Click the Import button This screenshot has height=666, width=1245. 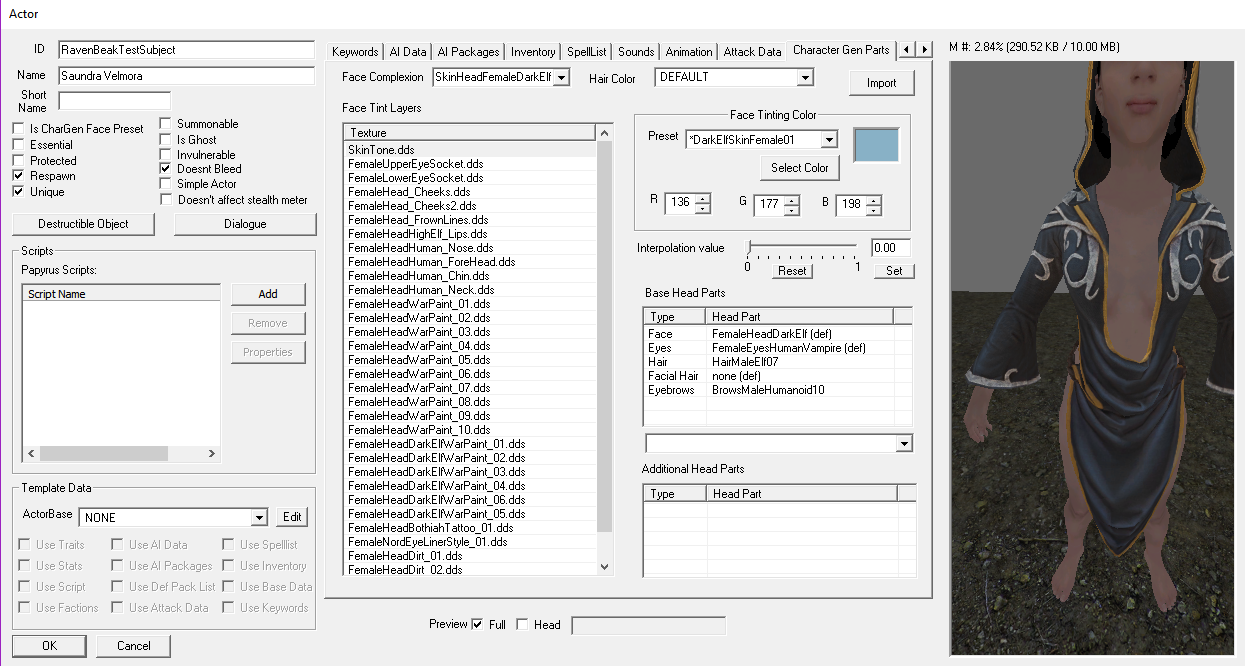(882, 83)
